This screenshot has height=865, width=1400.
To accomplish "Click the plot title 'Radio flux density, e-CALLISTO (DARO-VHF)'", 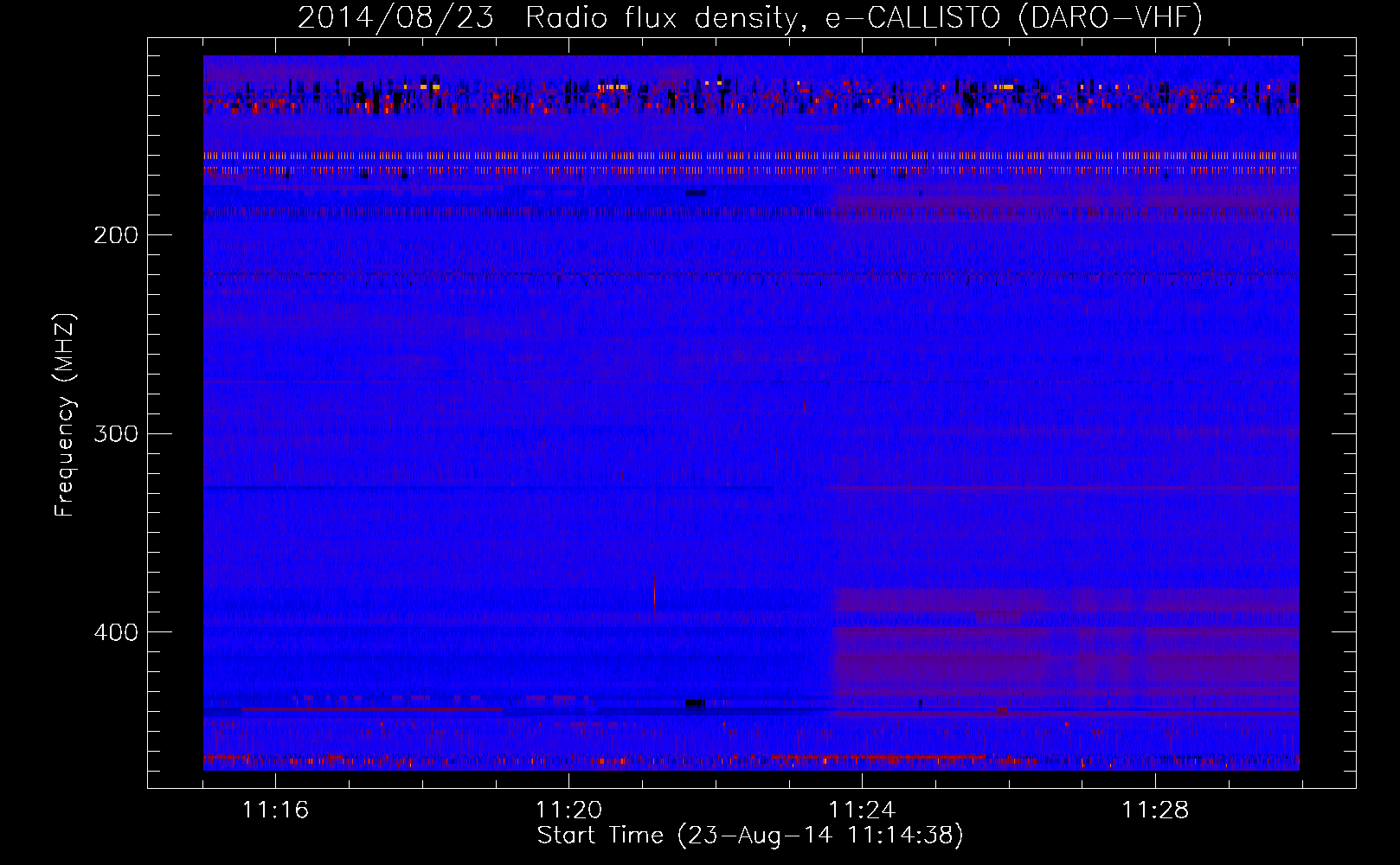I will pyautogui.click(x=864, y=17).
